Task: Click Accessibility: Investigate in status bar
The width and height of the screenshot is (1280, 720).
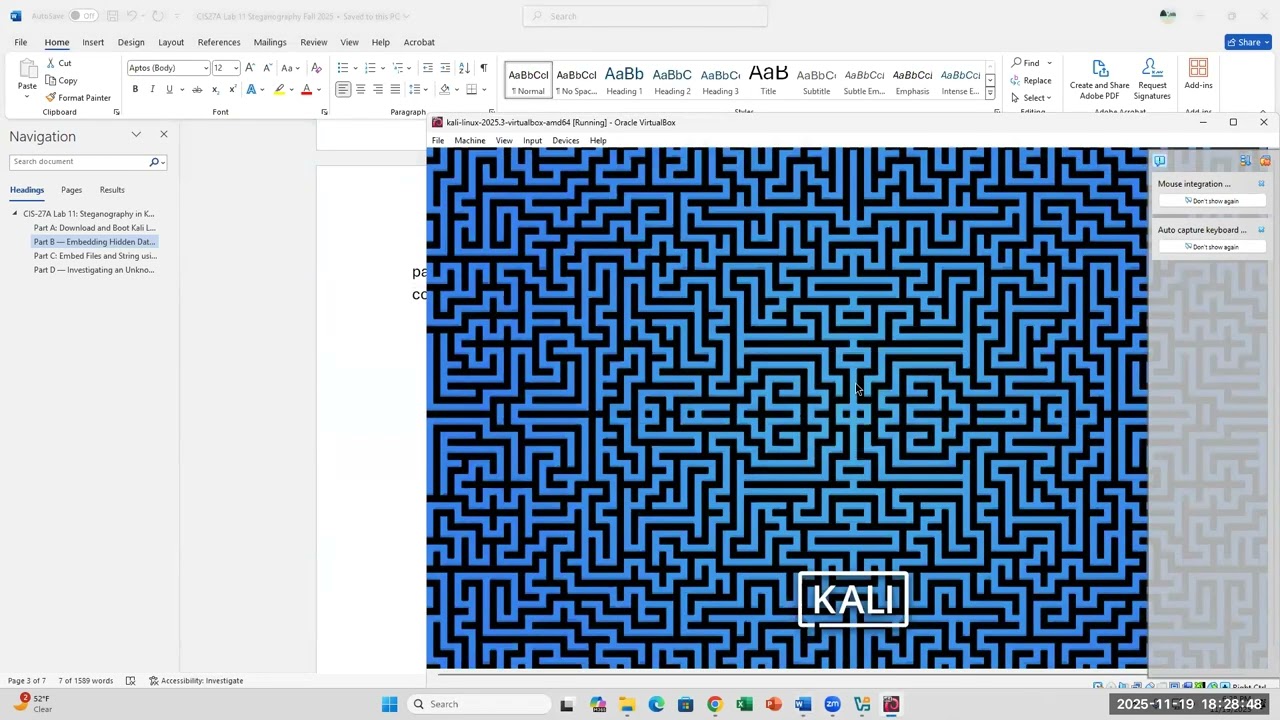Action: (196, 681)
